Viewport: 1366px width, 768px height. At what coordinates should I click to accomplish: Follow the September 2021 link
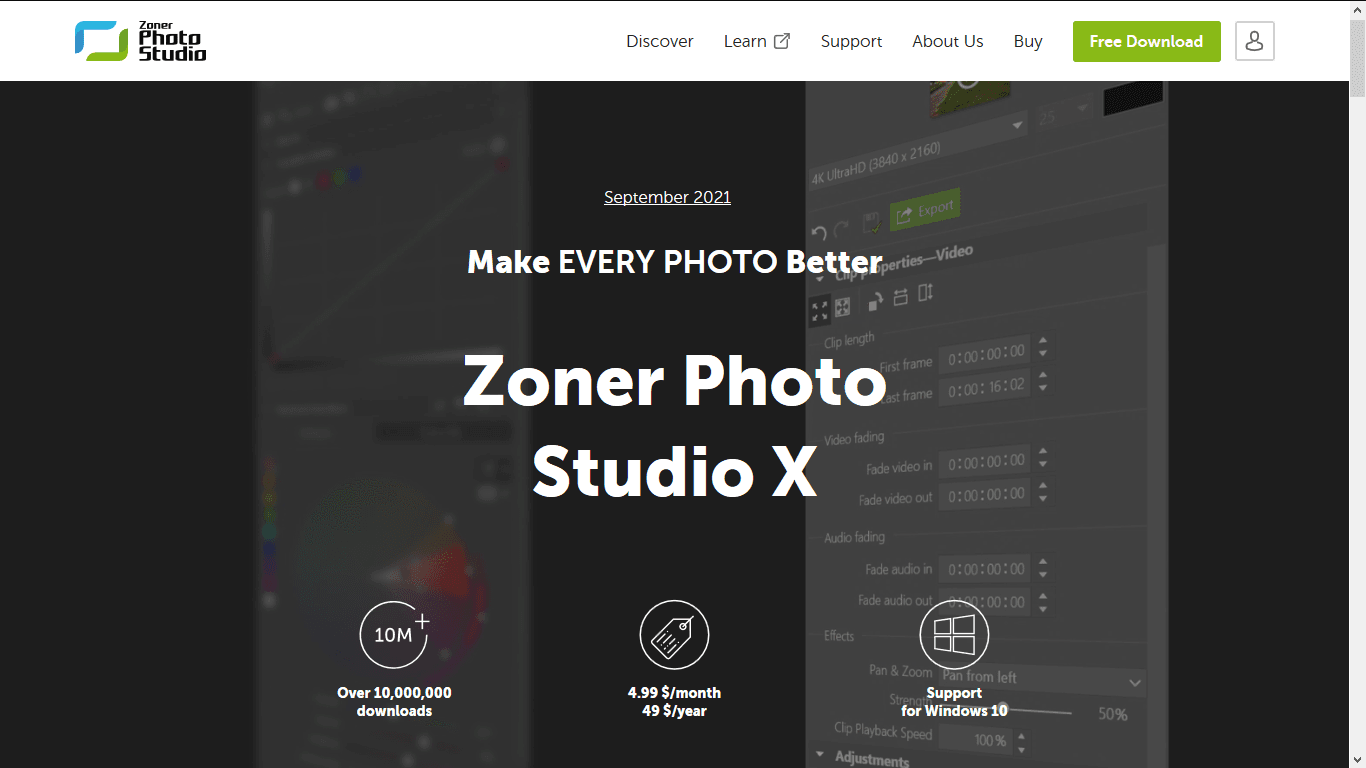tap(667, 197)
